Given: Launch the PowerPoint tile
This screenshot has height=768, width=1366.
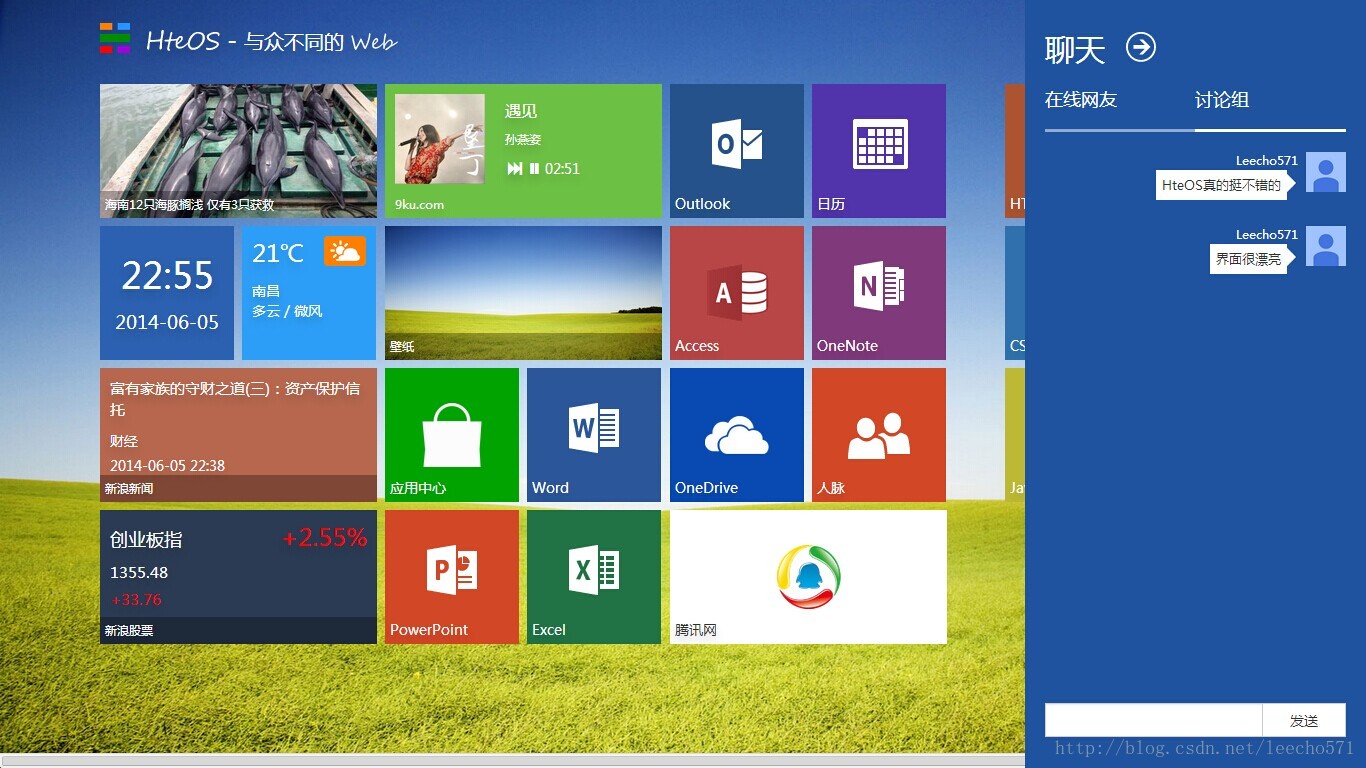Looking at the screenshot, I should 452,577.
